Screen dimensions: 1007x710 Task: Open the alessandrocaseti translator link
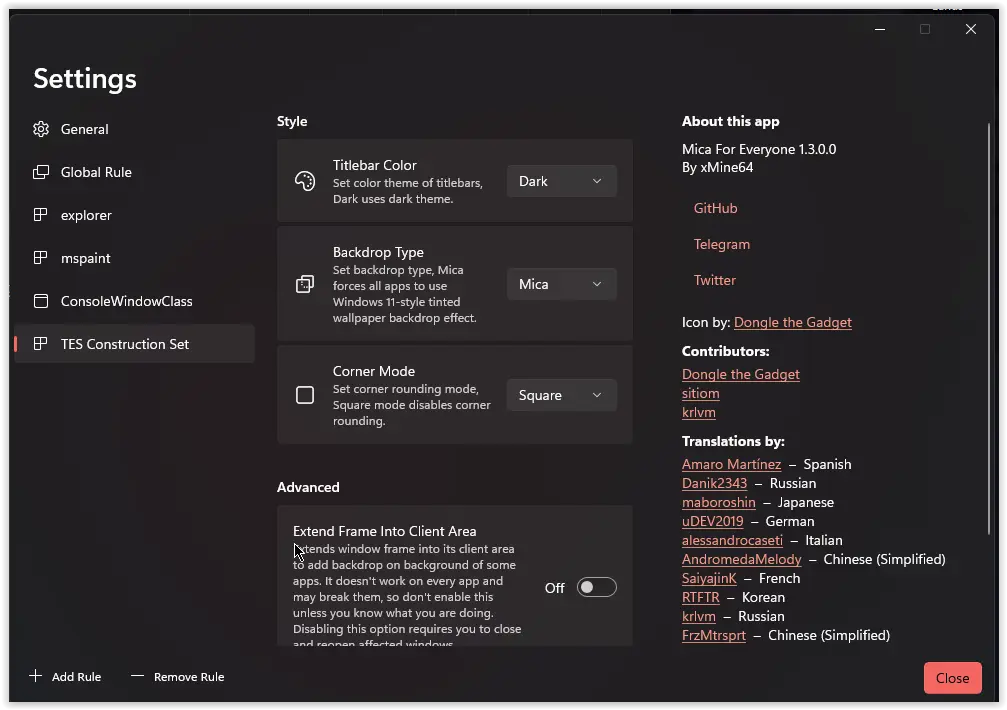point(732,541)
